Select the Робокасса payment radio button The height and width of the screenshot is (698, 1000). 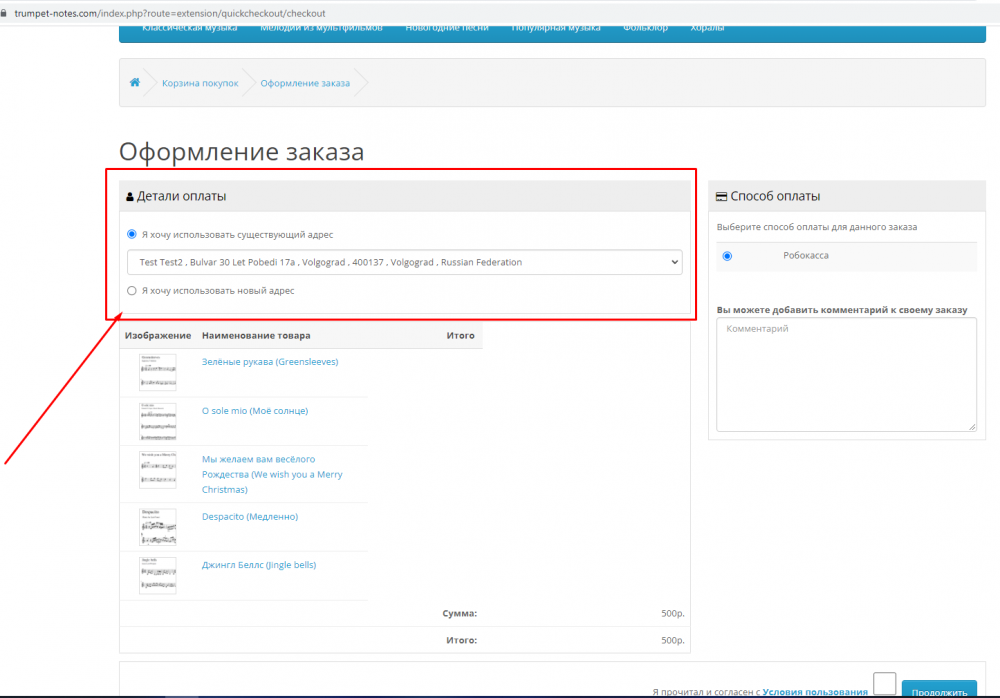coord(727,256)
